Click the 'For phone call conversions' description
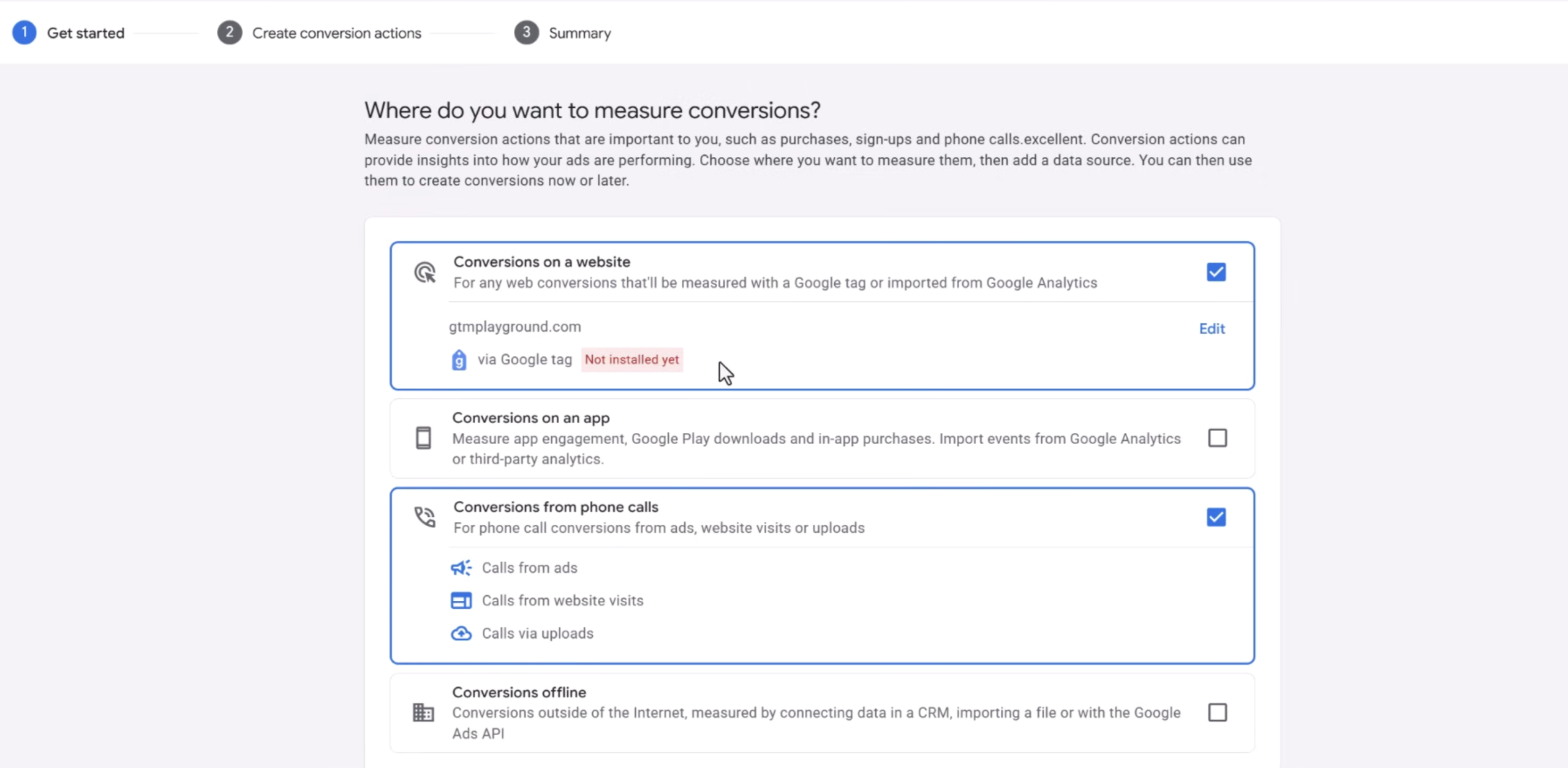 659,528
